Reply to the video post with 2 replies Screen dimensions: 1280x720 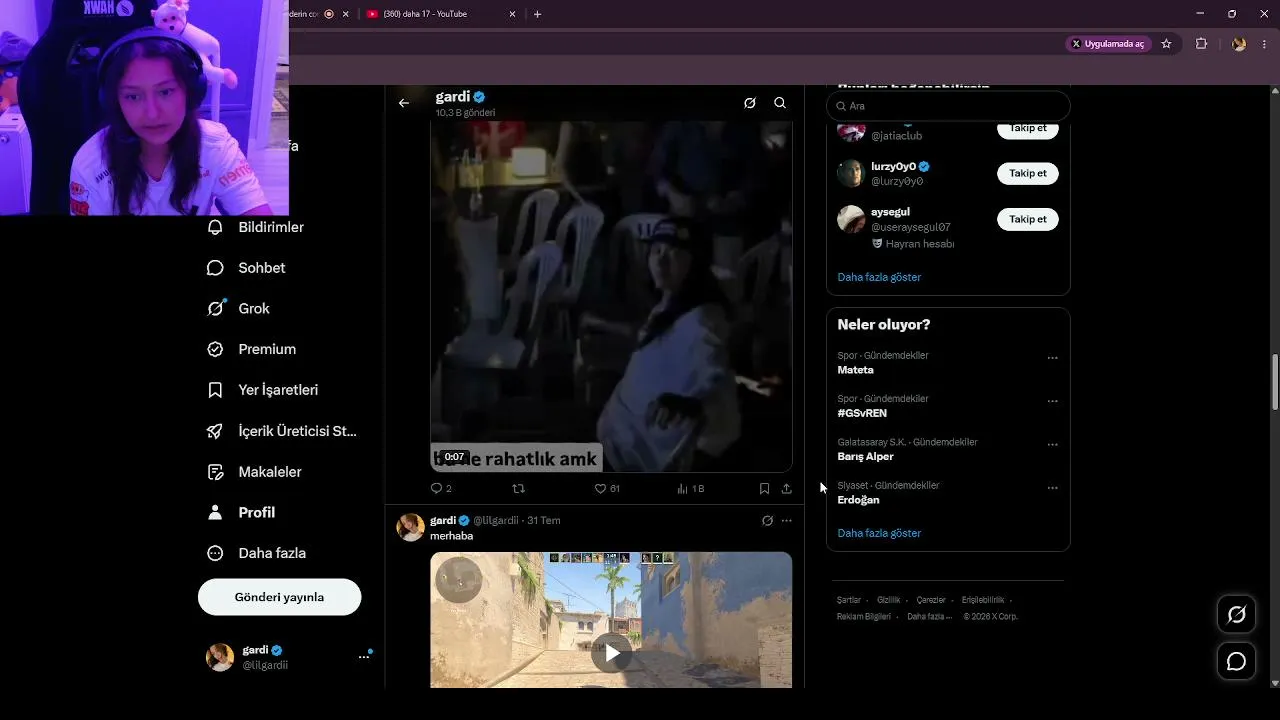click(441, 489)
